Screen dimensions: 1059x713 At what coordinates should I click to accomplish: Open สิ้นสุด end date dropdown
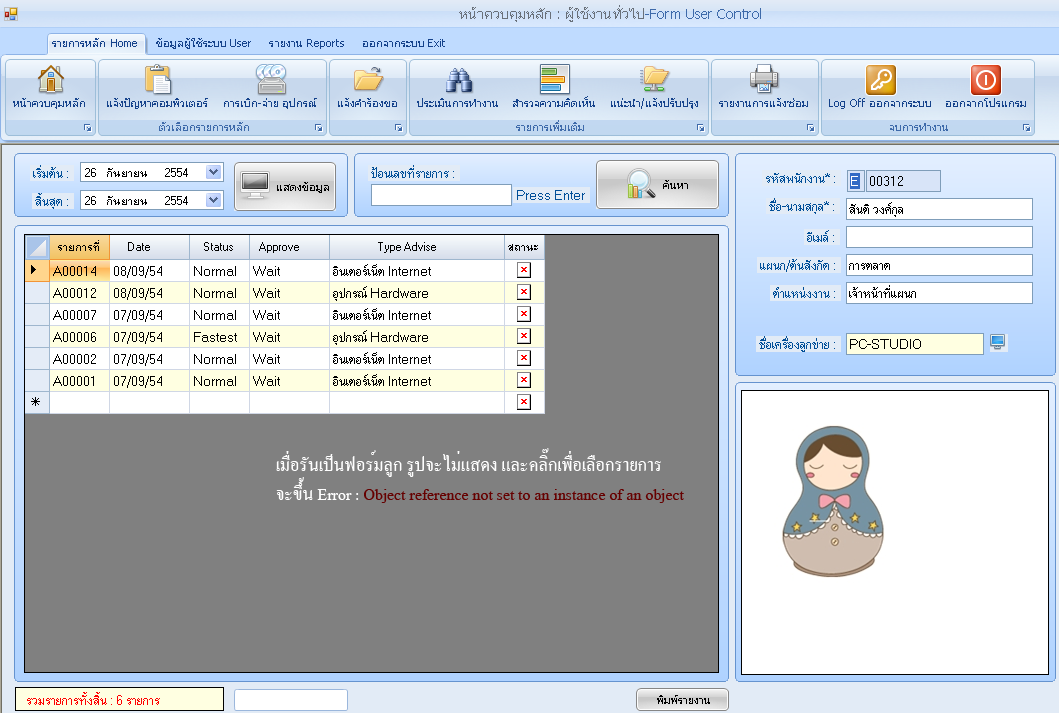213,200
